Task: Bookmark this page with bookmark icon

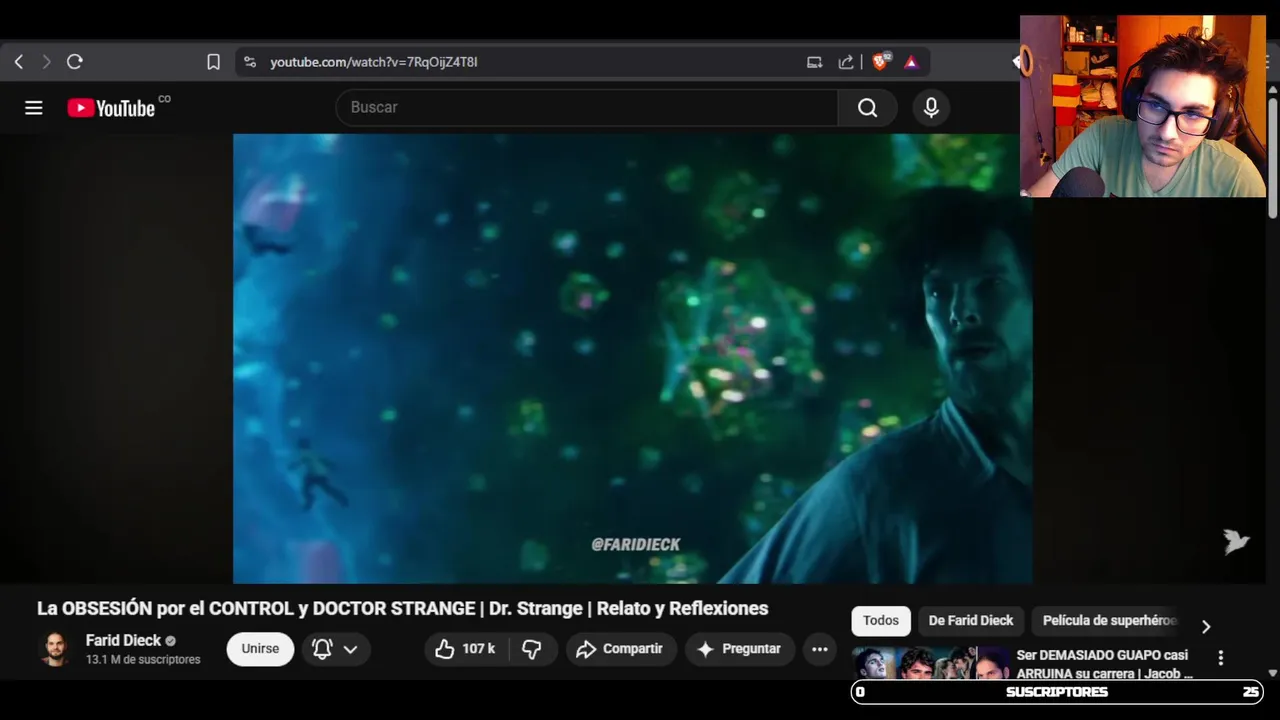Action: 213,62
